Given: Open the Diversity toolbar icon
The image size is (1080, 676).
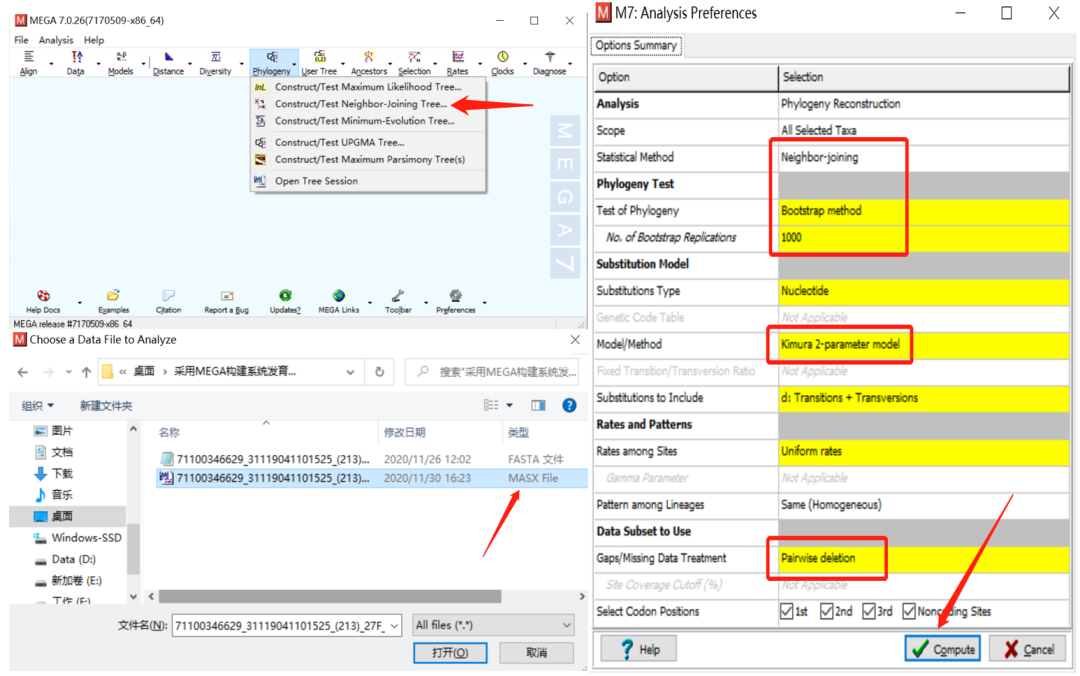Looking at the screenshot, I should tap(216, 62).
